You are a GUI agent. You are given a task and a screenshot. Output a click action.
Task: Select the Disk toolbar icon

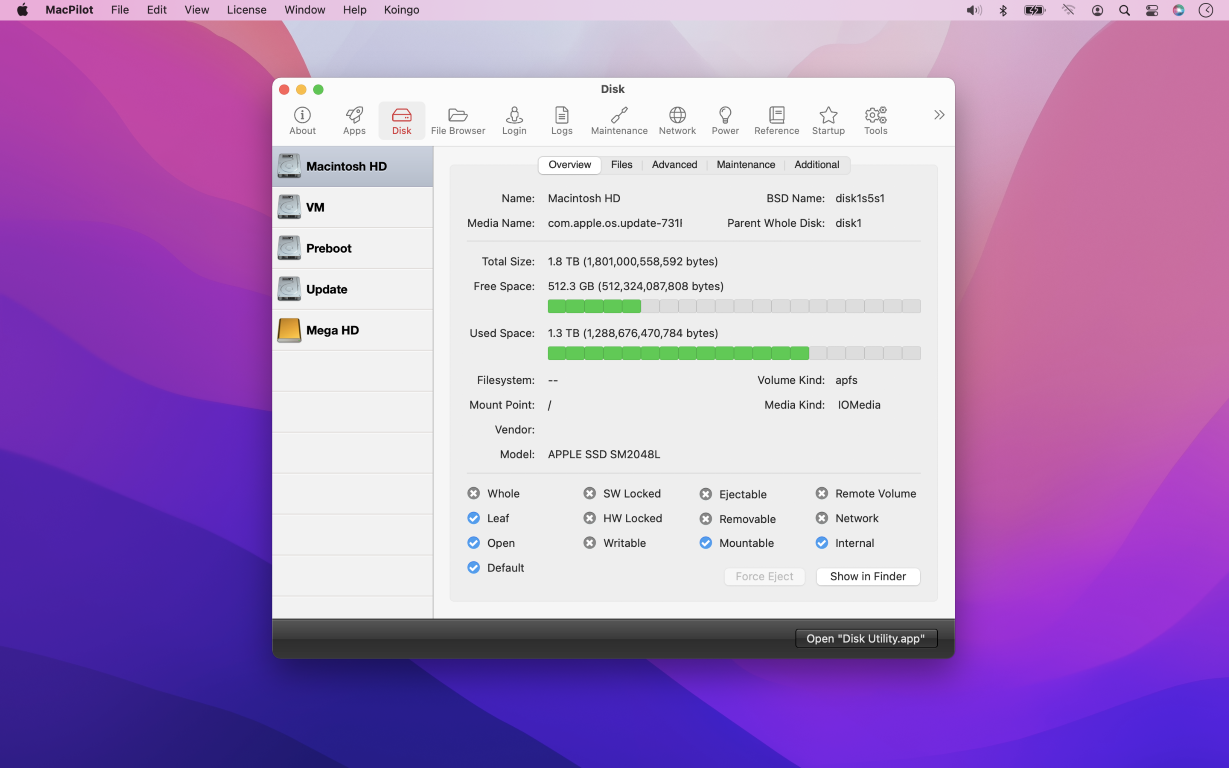(x=402, y=120)
